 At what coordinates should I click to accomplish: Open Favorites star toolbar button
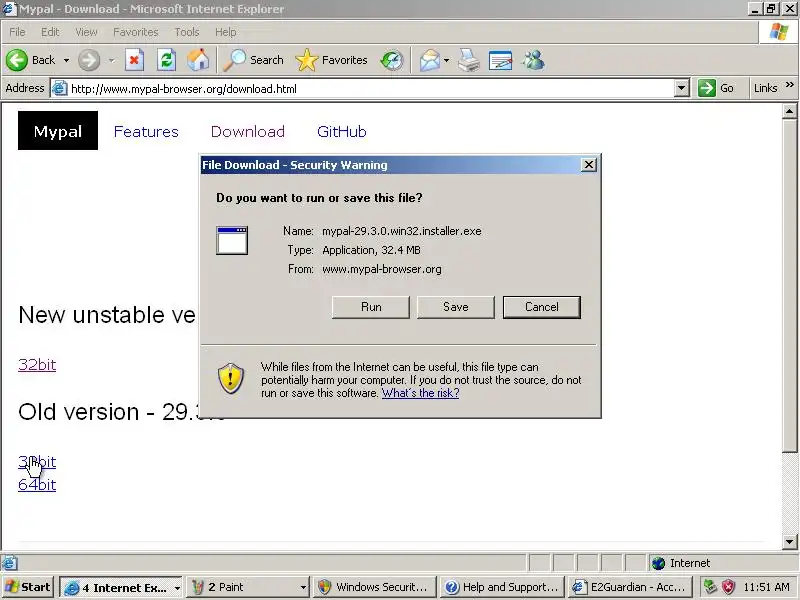point(332,60)
